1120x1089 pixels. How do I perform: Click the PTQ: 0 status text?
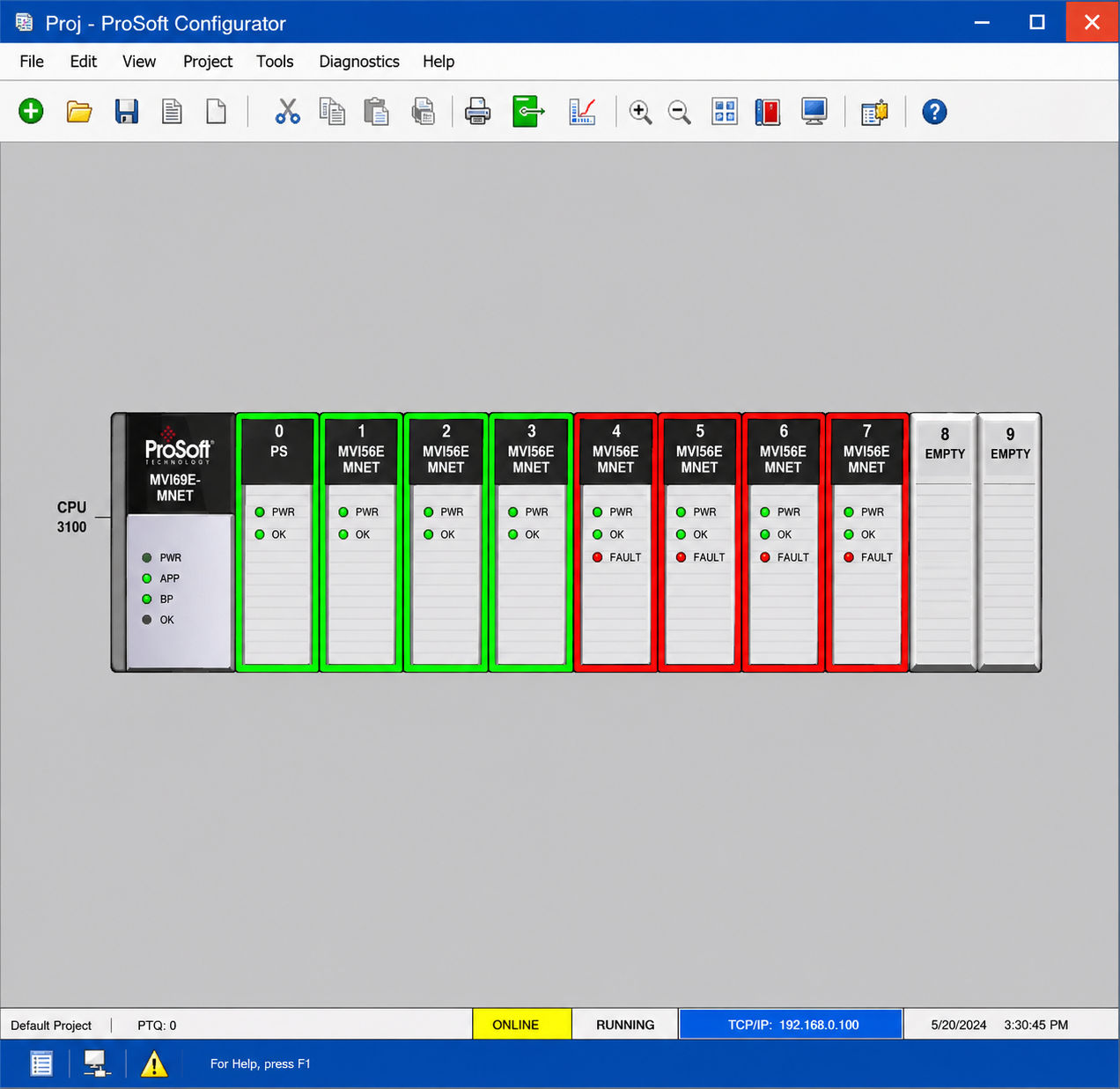pos(157,1026)
